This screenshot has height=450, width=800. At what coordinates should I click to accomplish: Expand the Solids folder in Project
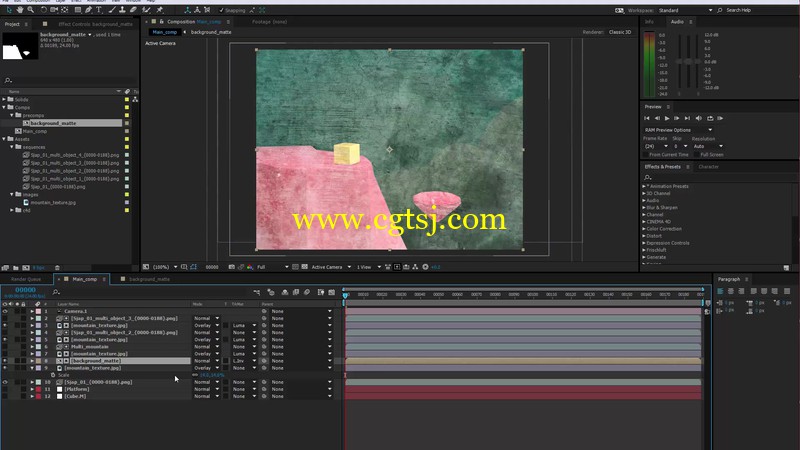click(x=4, y=99)
